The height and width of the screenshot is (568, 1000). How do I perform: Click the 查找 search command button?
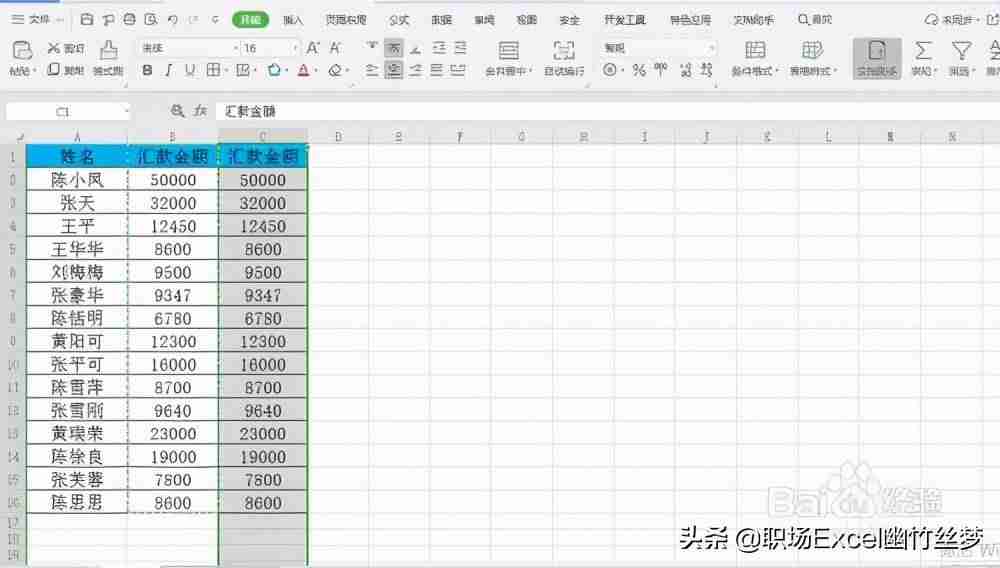click(x=815, y=20)
